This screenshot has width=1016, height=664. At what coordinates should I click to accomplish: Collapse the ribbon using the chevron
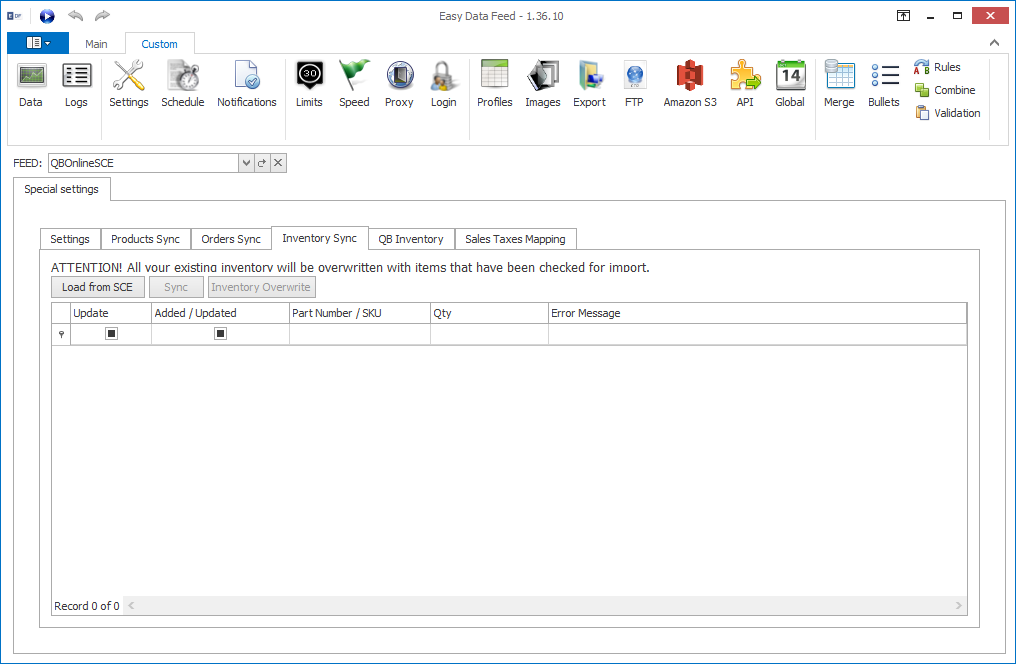click(994, 43)
